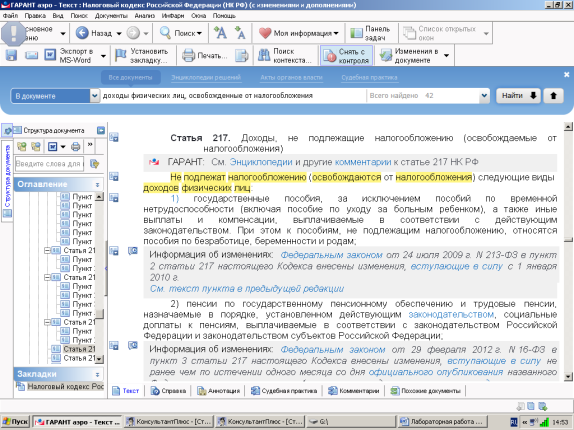The height and width of the screenshot is (430, 574).
Task: Open the Основное меню dropdown arrow
Action: [x=63, y=33]
